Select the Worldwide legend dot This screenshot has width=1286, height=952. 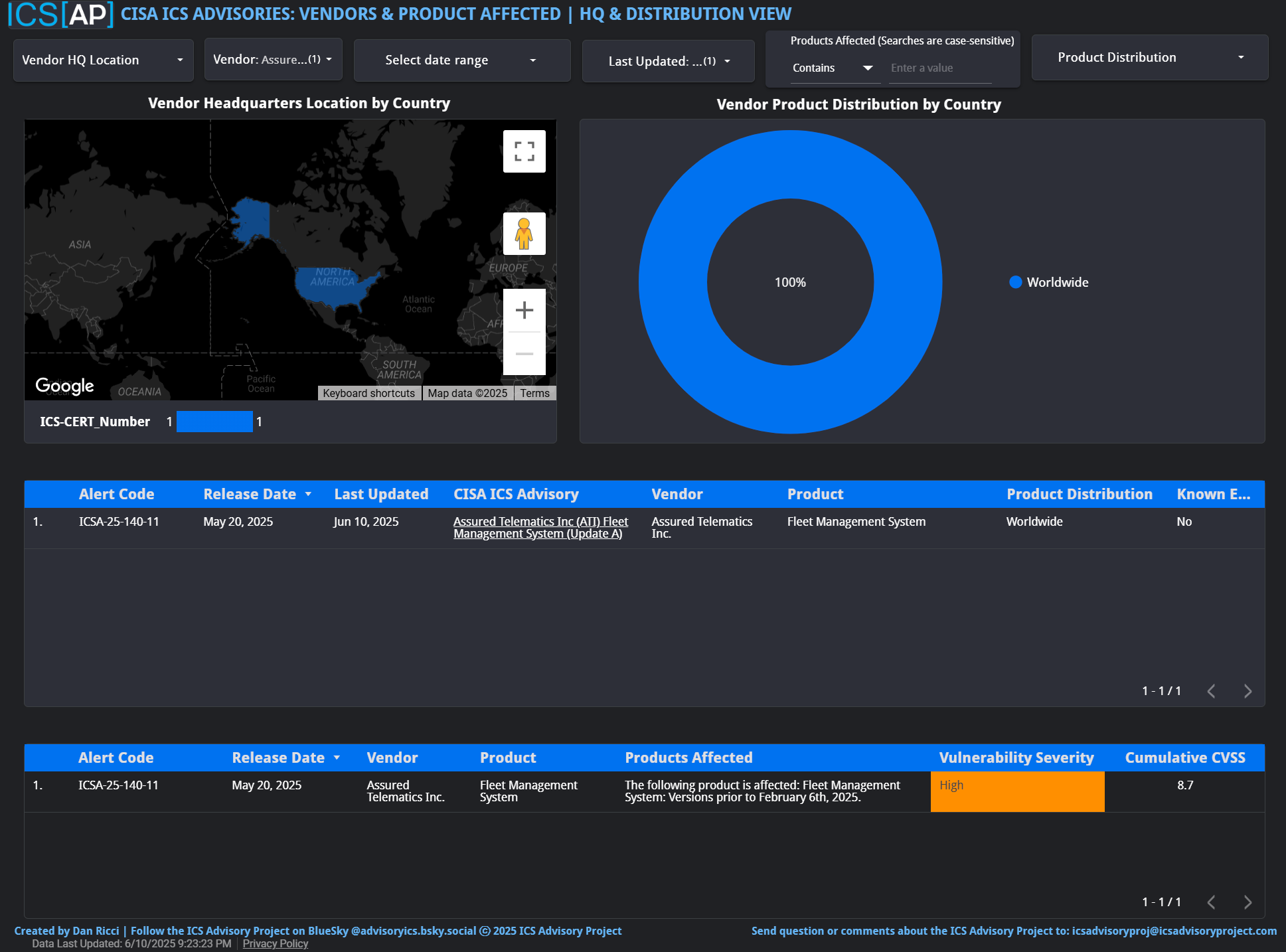(1015, 282)
